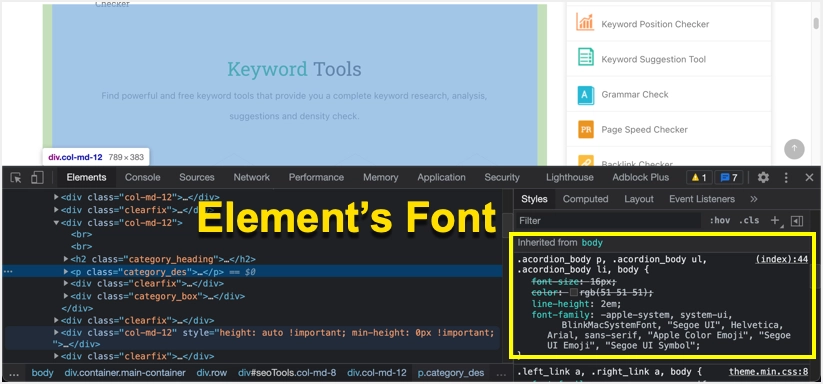This screenshot has height=384, width=823.
Task: Expand the h2 category_heading node
Action: click(x=66, y=259)
